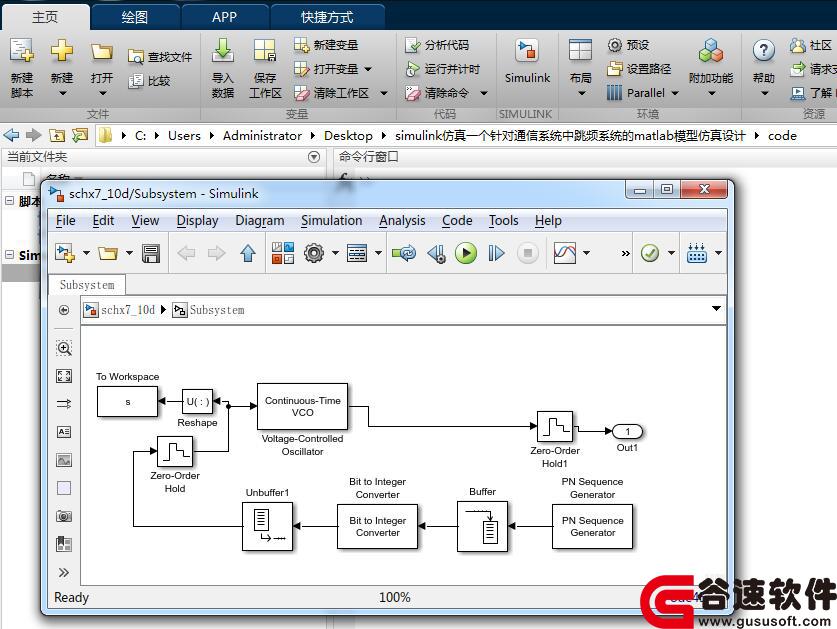This screenshot has width=837, height=629.
Task: Open the Simulink Library Browser icon
Action: coord(283,253)
